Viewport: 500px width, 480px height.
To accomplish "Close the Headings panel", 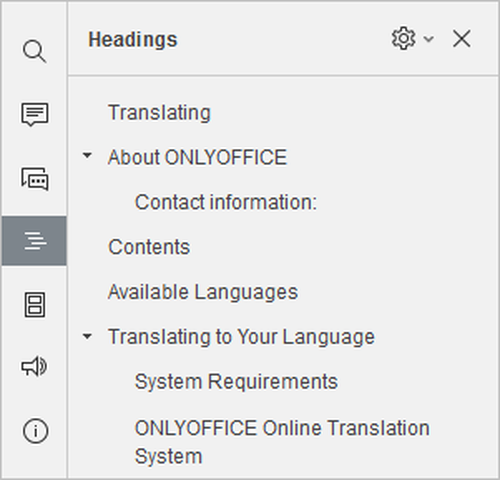I will [462, 39].
